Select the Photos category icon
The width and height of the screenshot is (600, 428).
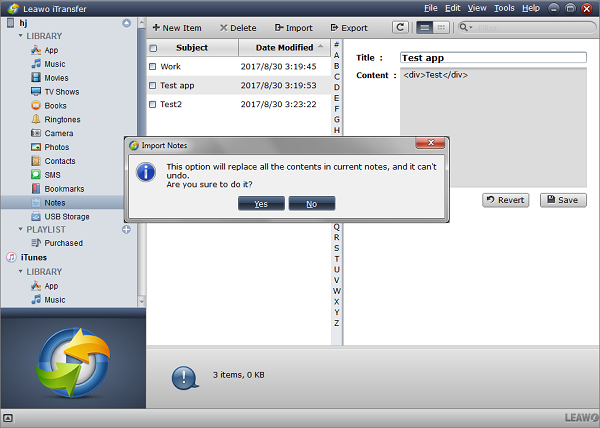[x=36, y=147]
